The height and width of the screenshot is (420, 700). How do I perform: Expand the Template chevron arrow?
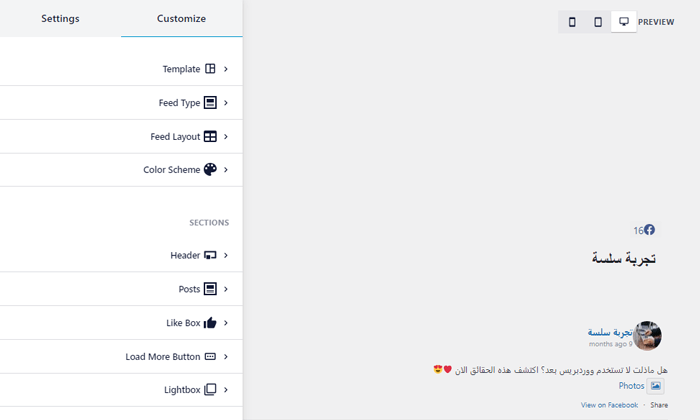pos(226,69)
